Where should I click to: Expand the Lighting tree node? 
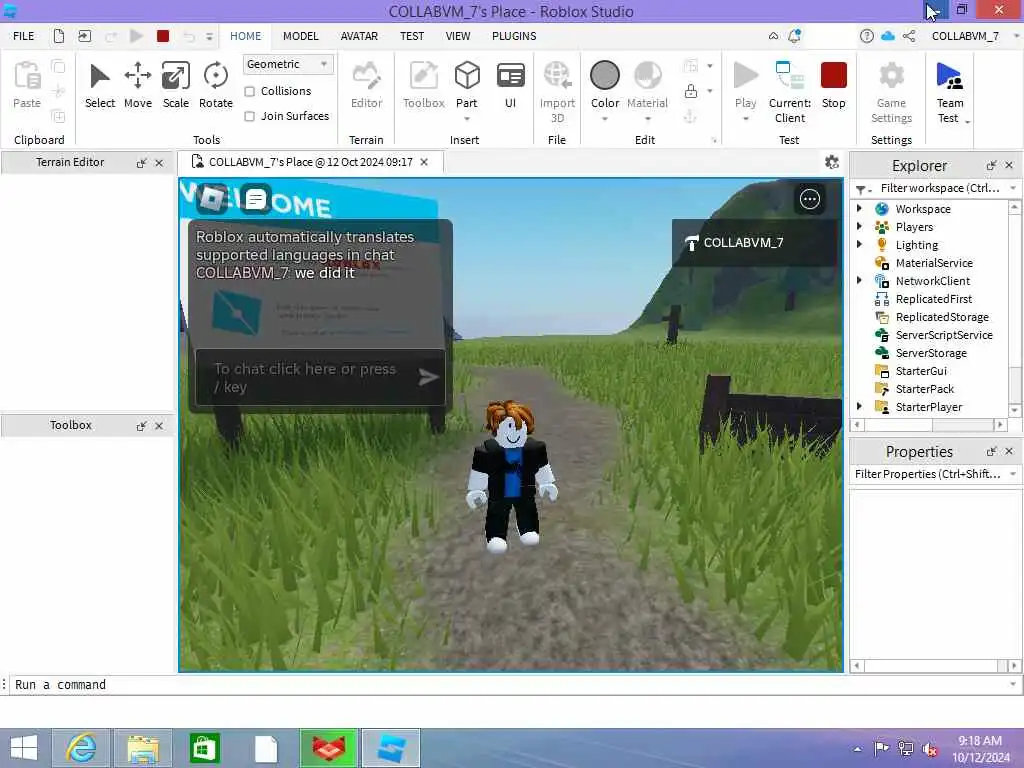tap(859, 244)
